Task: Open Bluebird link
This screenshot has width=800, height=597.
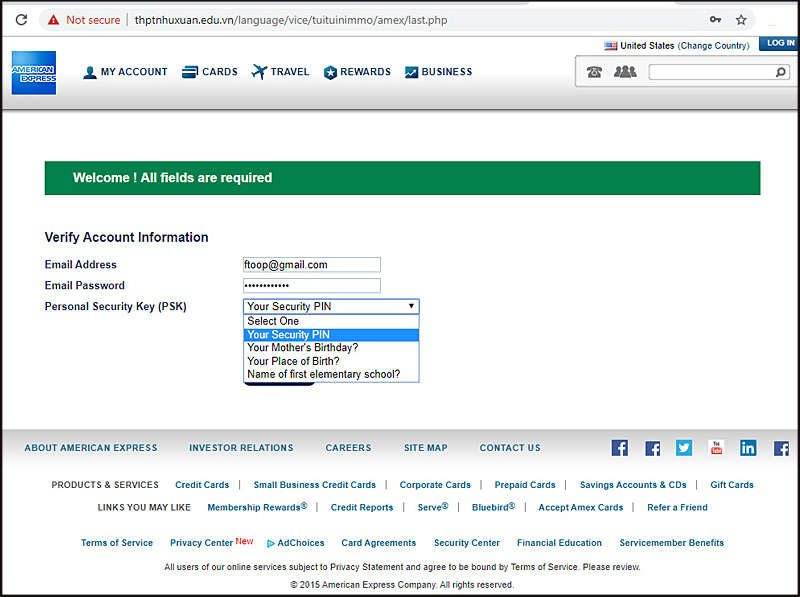Action: tap(493, 507)
